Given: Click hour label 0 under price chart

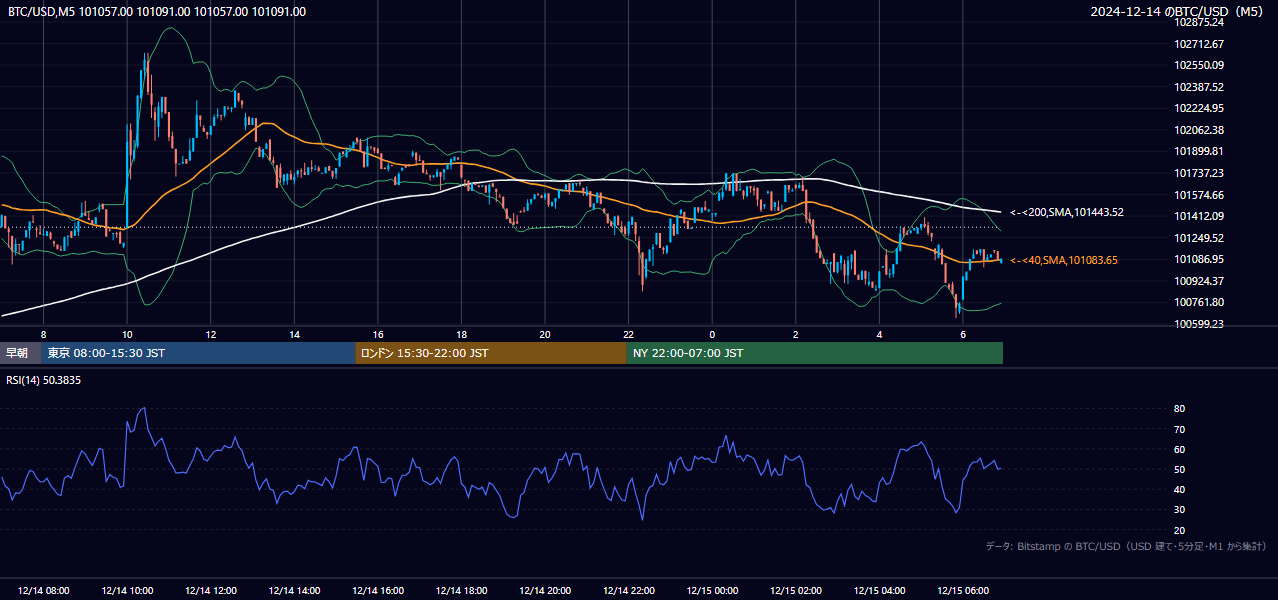Looking at the screenshot, I should tap(712, 334).
